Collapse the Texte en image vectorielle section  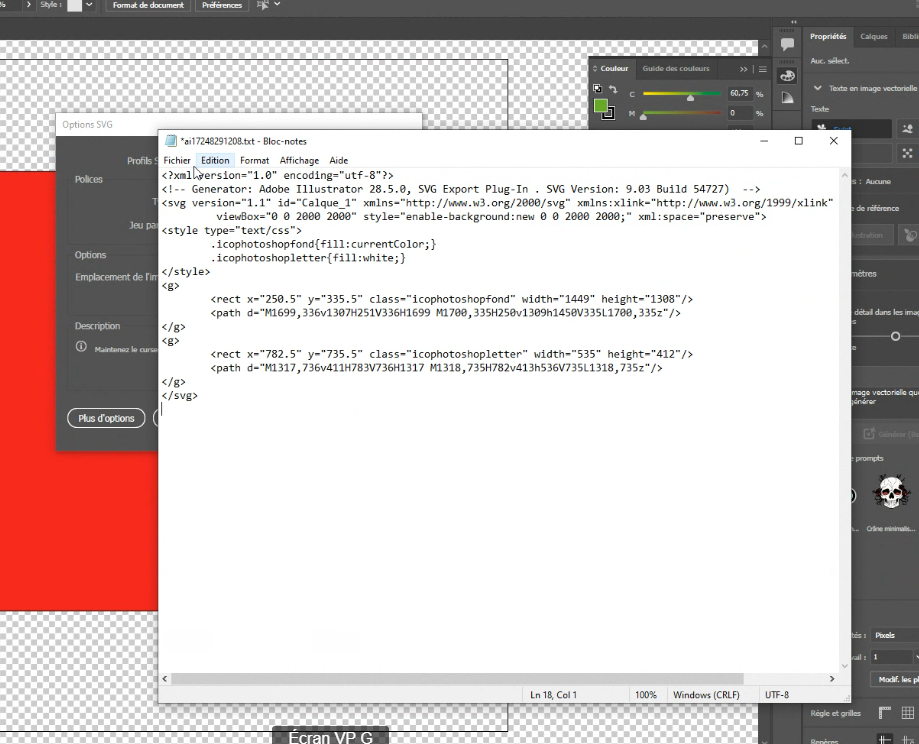817,88
